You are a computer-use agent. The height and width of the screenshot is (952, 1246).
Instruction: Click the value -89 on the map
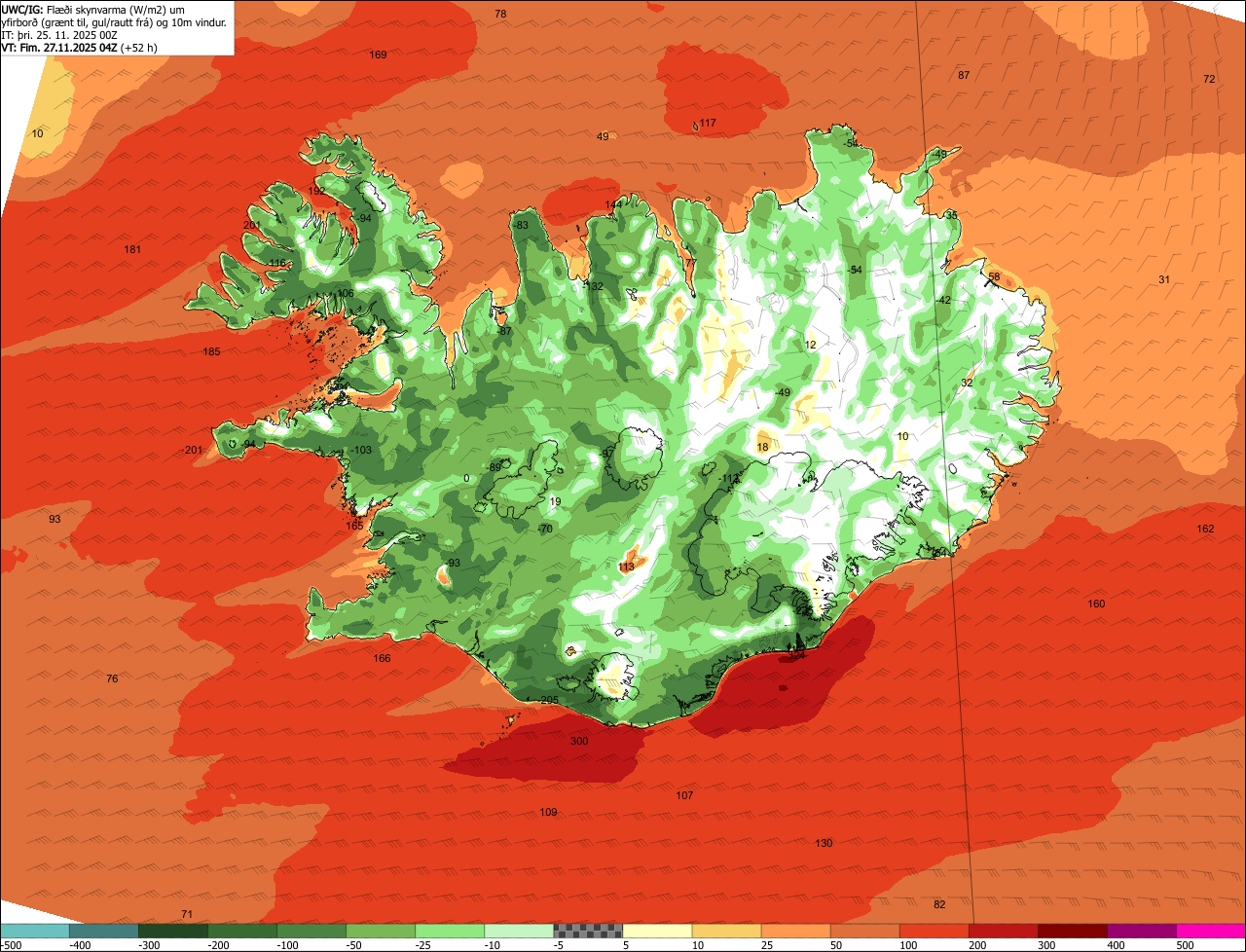tap(494, 467)
